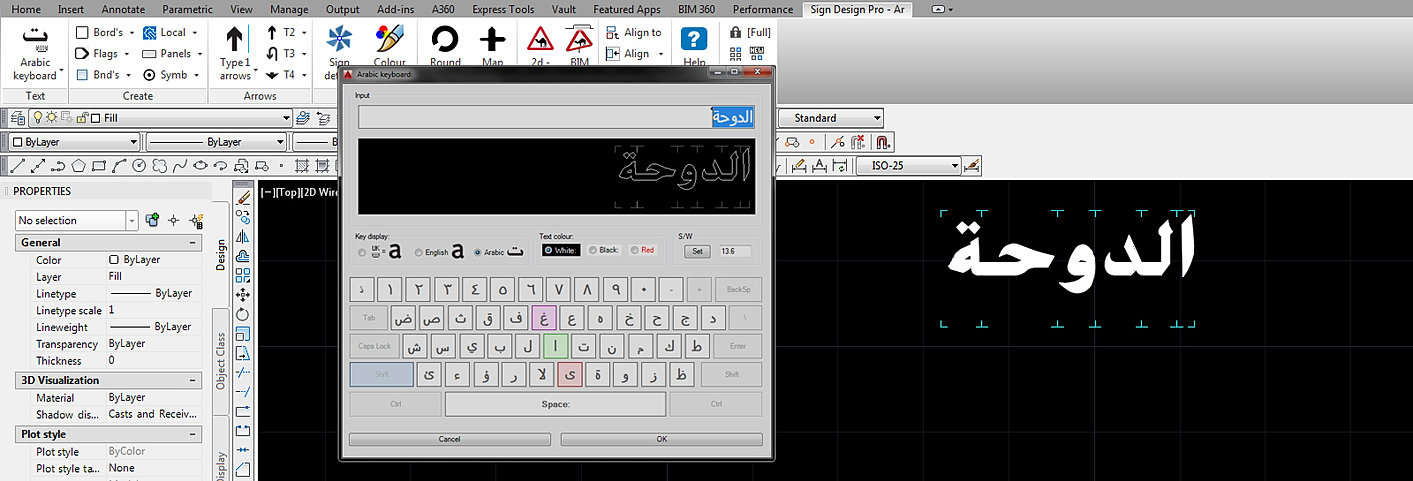Open Layer Properties Manager icon
The image size is (1413, 481).
[16, 118]
